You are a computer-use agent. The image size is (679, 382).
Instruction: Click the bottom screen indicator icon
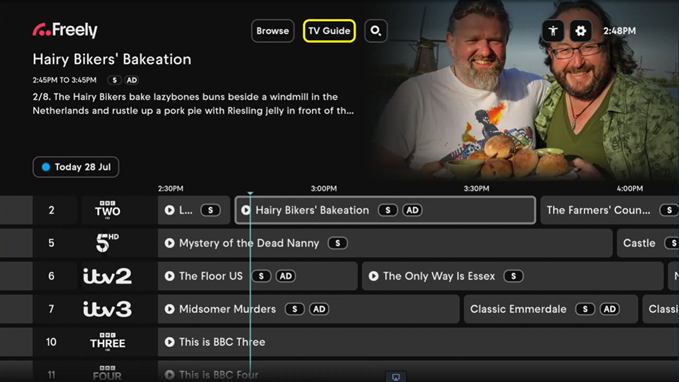point(396,377)
